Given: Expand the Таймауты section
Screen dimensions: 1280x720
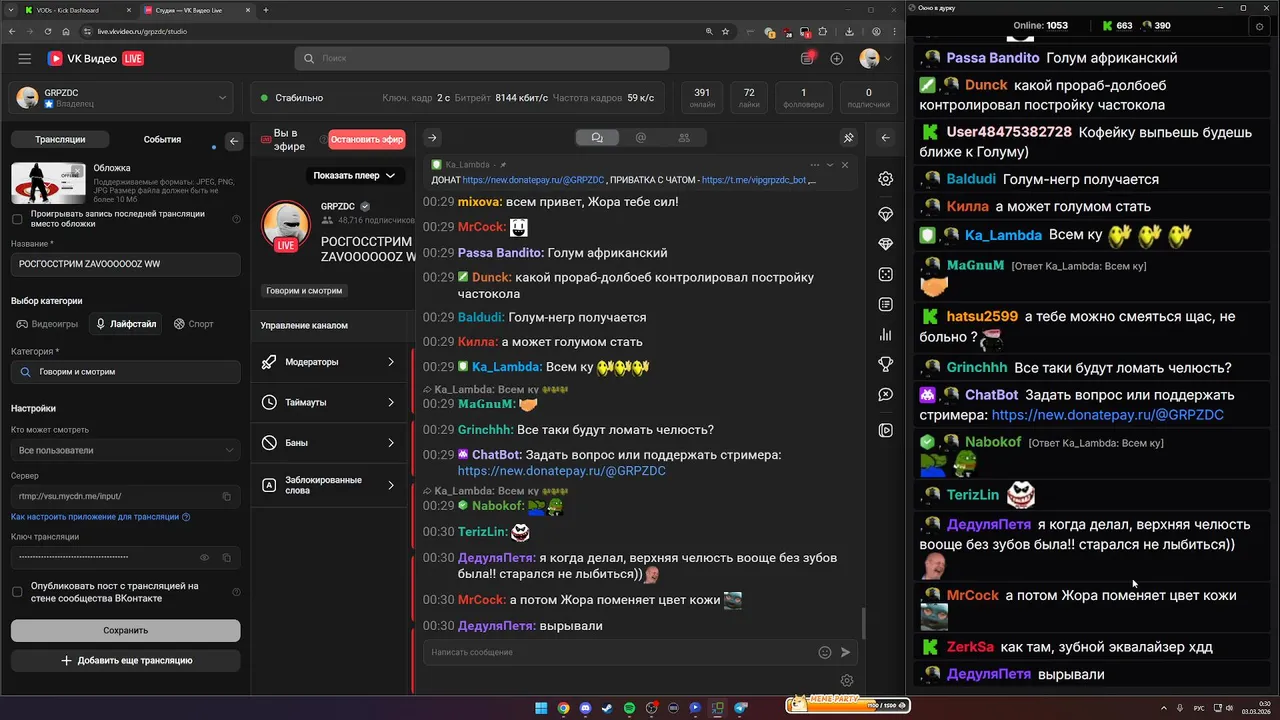Looking at the screenshot, I should point(330,402).
